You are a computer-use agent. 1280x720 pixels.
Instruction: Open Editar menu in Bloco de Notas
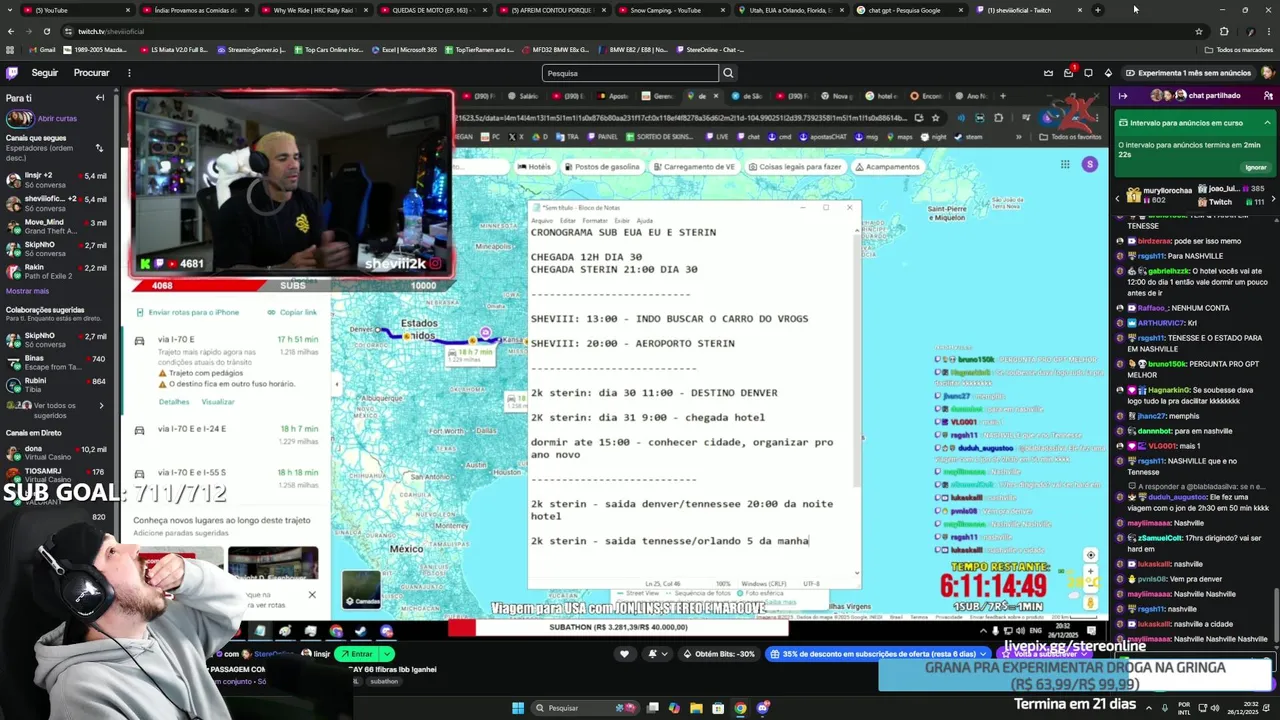click(567, 220)
